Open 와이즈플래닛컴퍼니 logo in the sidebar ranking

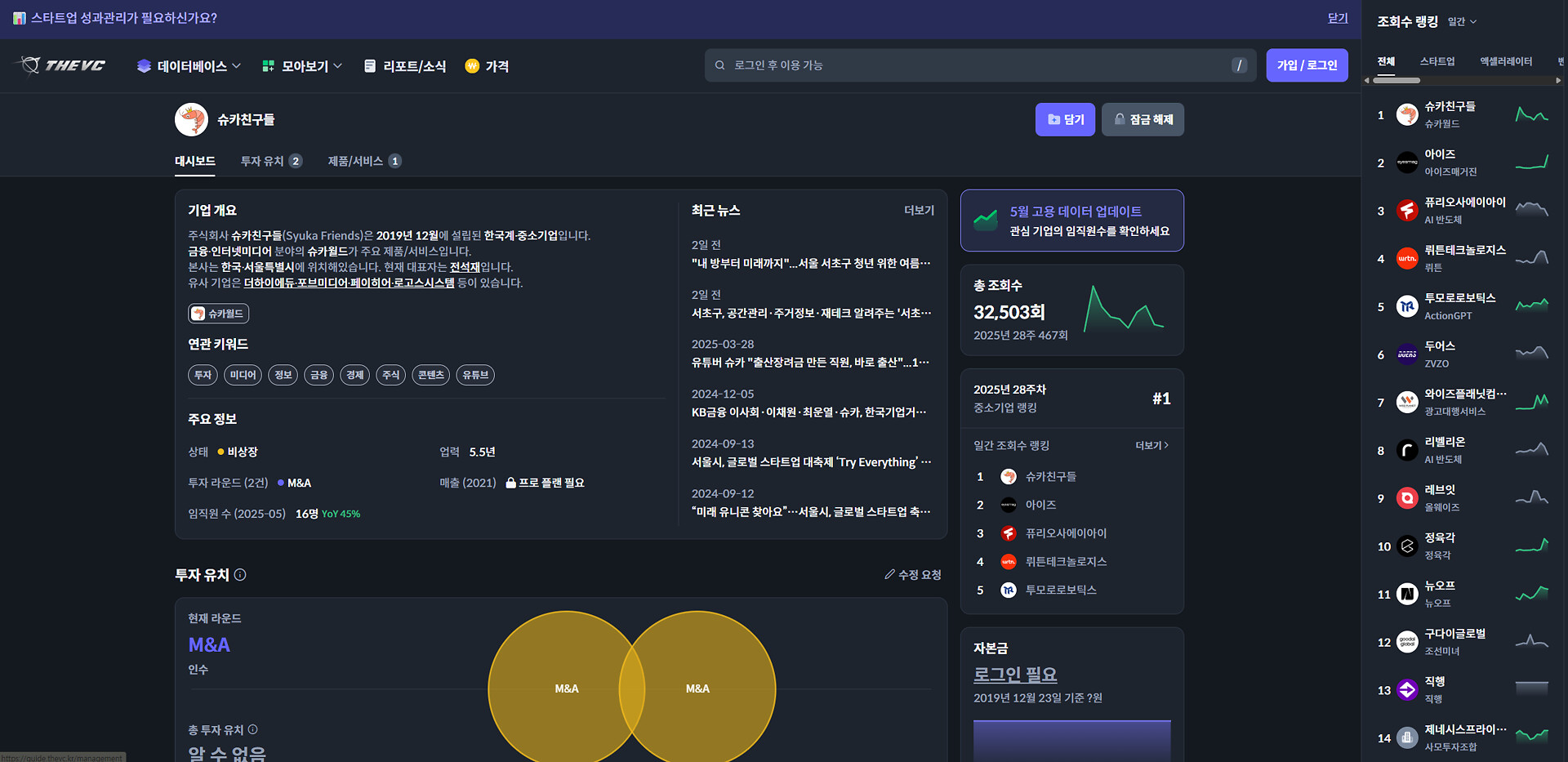coord(1407,403)
